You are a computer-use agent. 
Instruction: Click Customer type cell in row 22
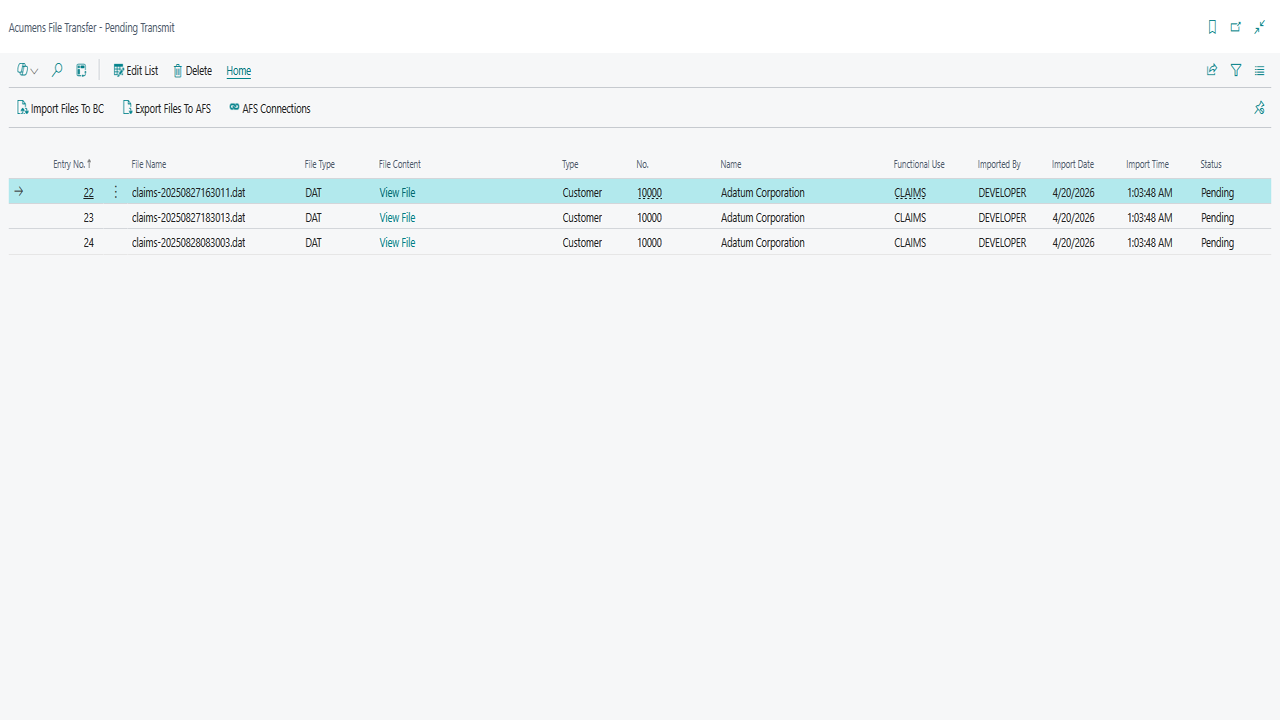point(582,193)
